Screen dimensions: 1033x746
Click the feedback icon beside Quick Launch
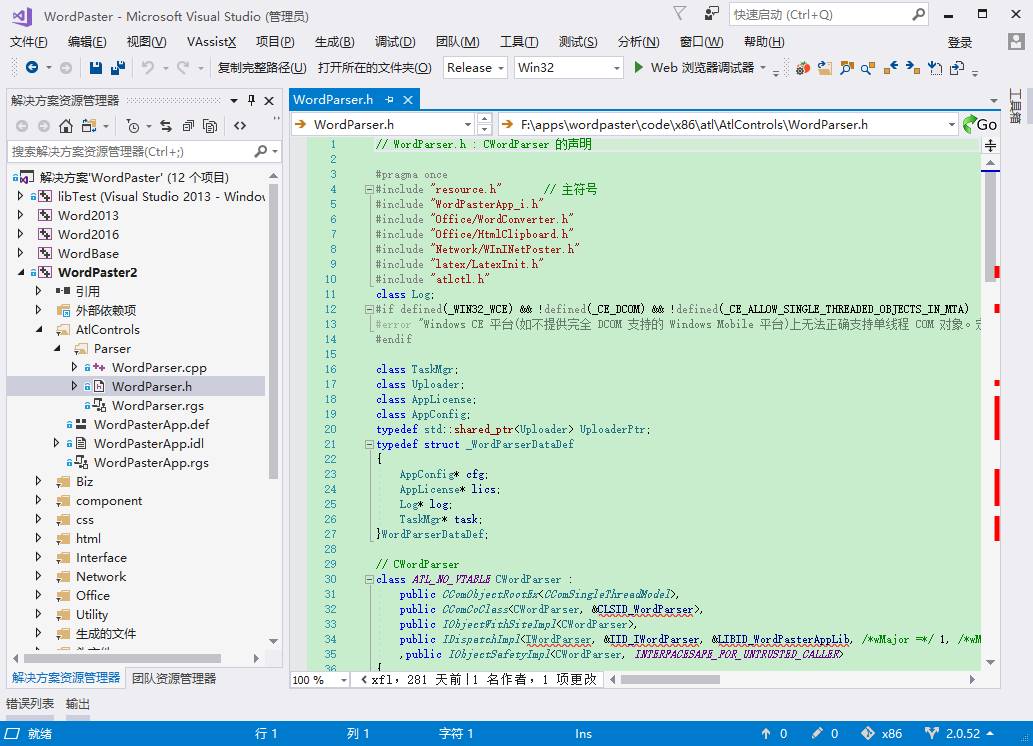[711, 14]
